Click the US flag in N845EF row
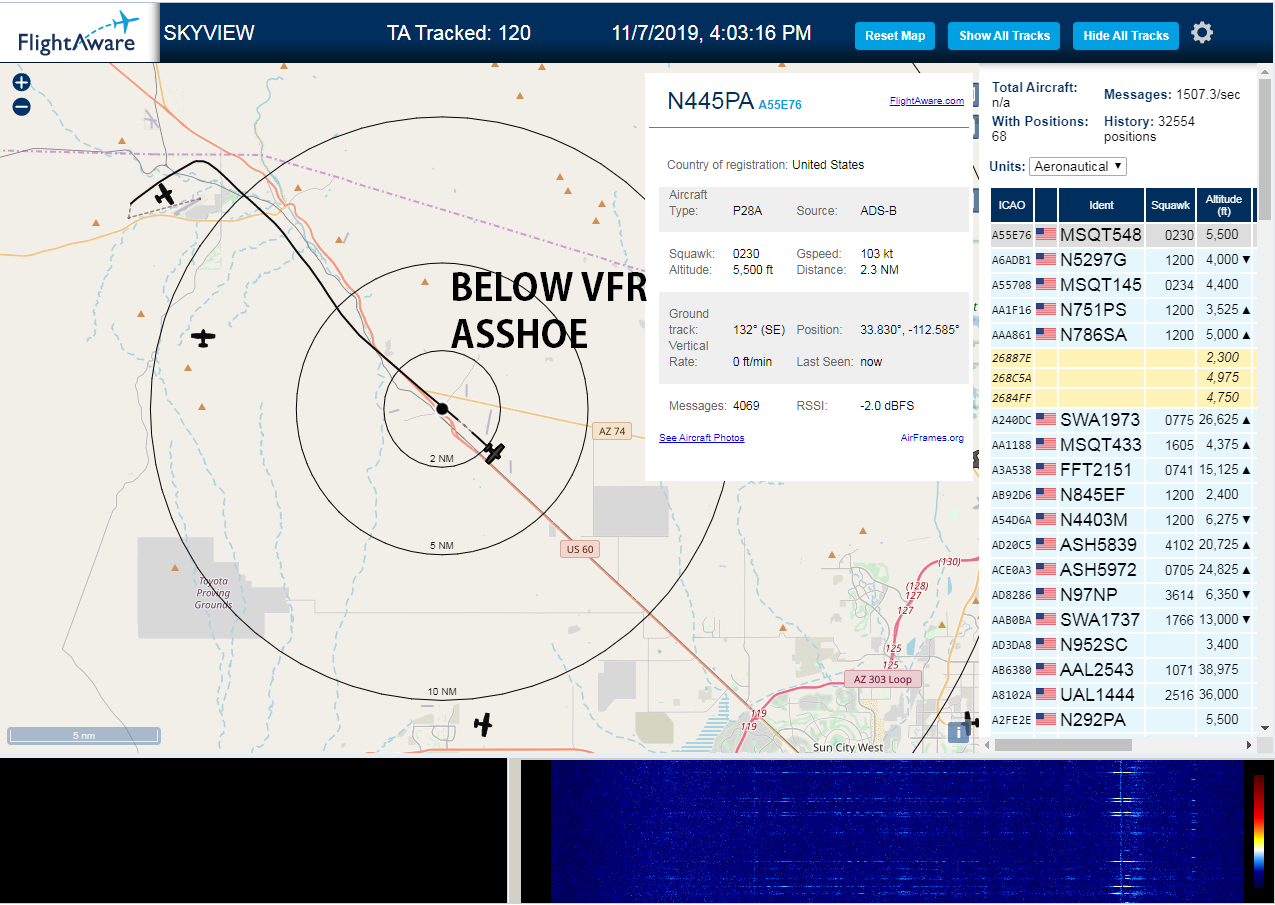Screen dimensions: 1275x905 point(1046,494)
